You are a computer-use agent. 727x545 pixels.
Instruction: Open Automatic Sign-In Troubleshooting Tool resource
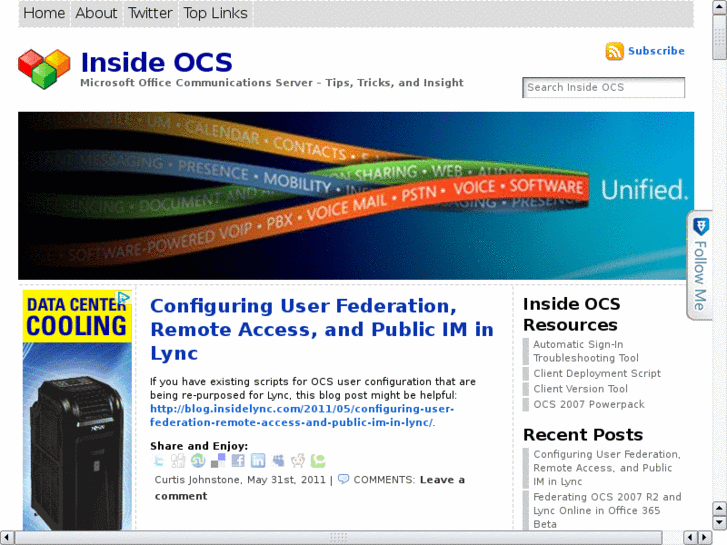point(586,351)
